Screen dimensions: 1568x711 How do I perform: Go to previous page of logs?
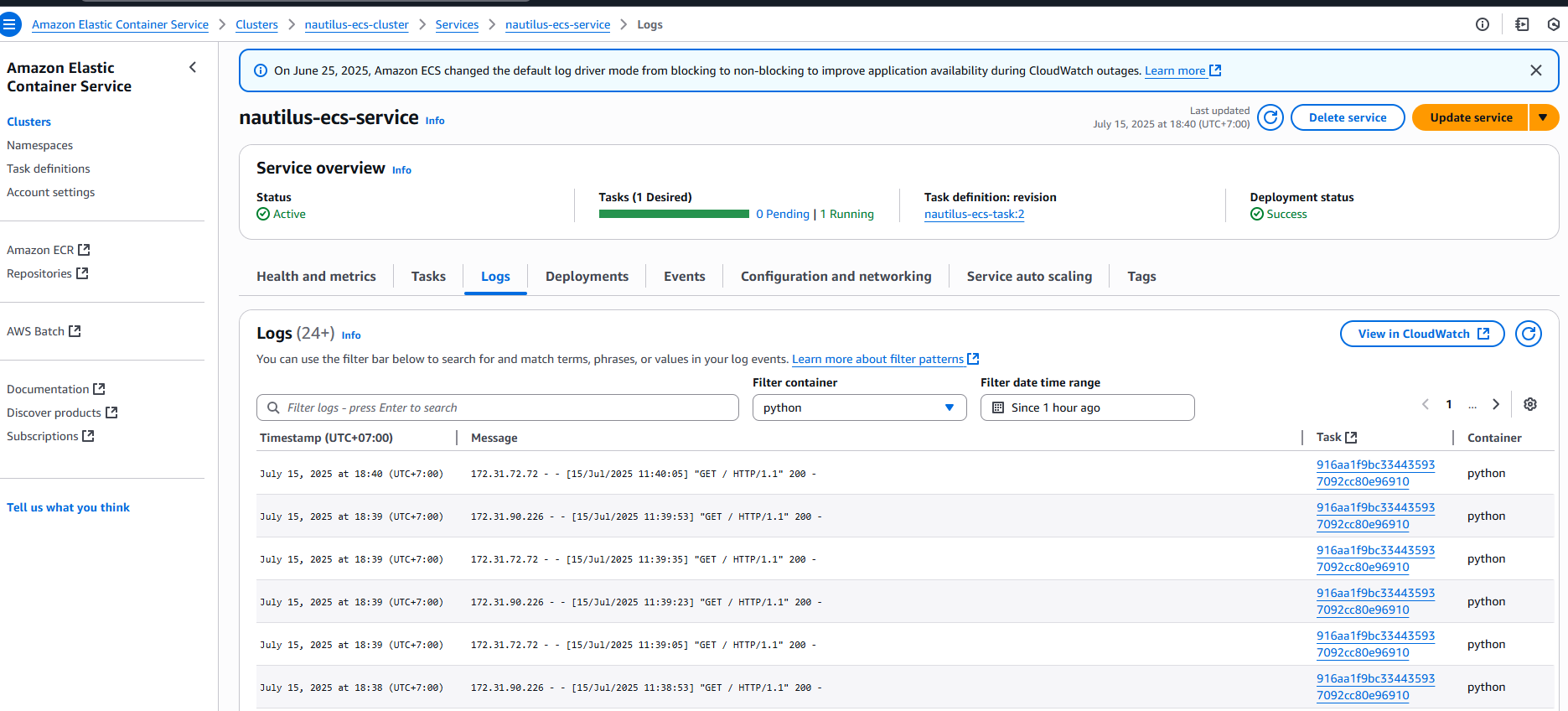(x=1426, y=404)
